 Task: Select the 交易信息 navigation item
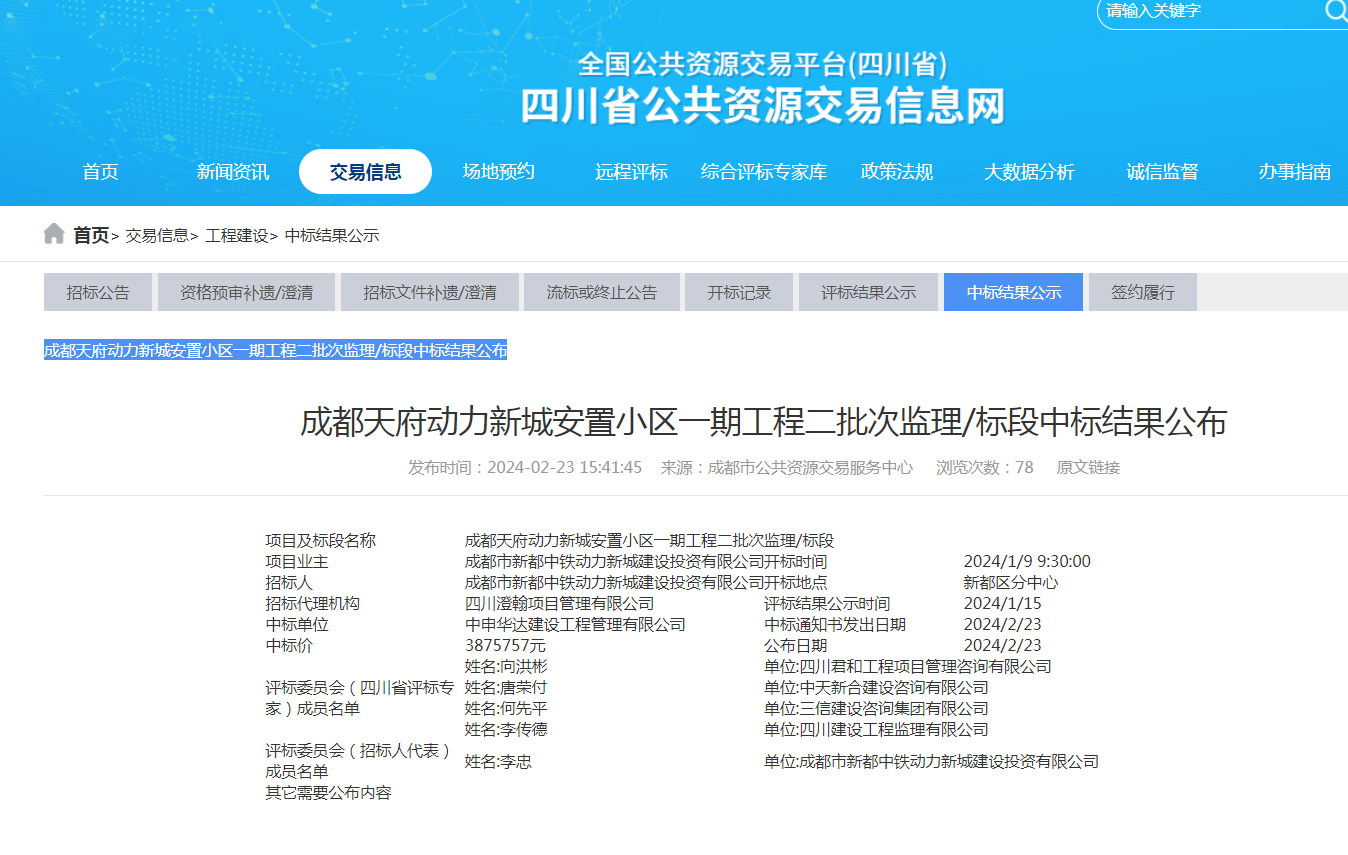coord(365,172)
